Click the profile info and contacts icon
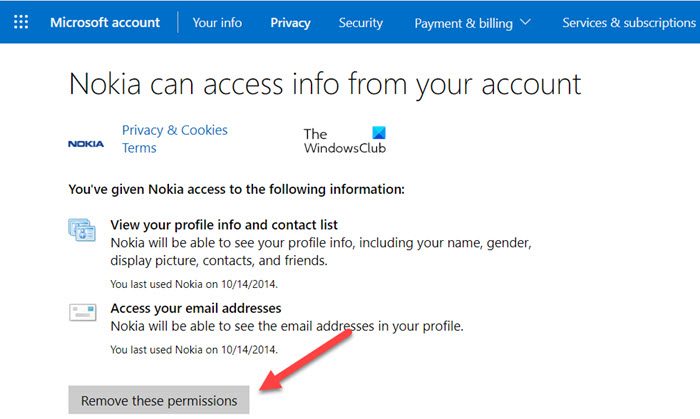The image size is (700, 419). pos(82,231)
